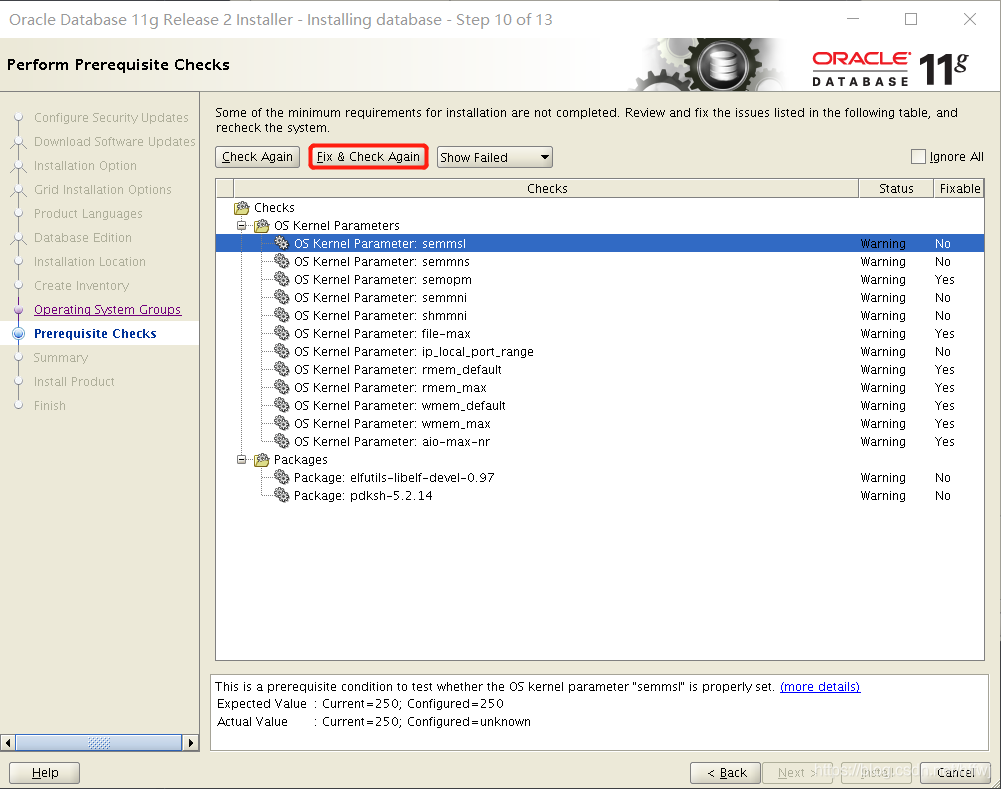Click the Checks column header
The image size is (1001, 789).
pyautogui.click(x=546, y=188)
